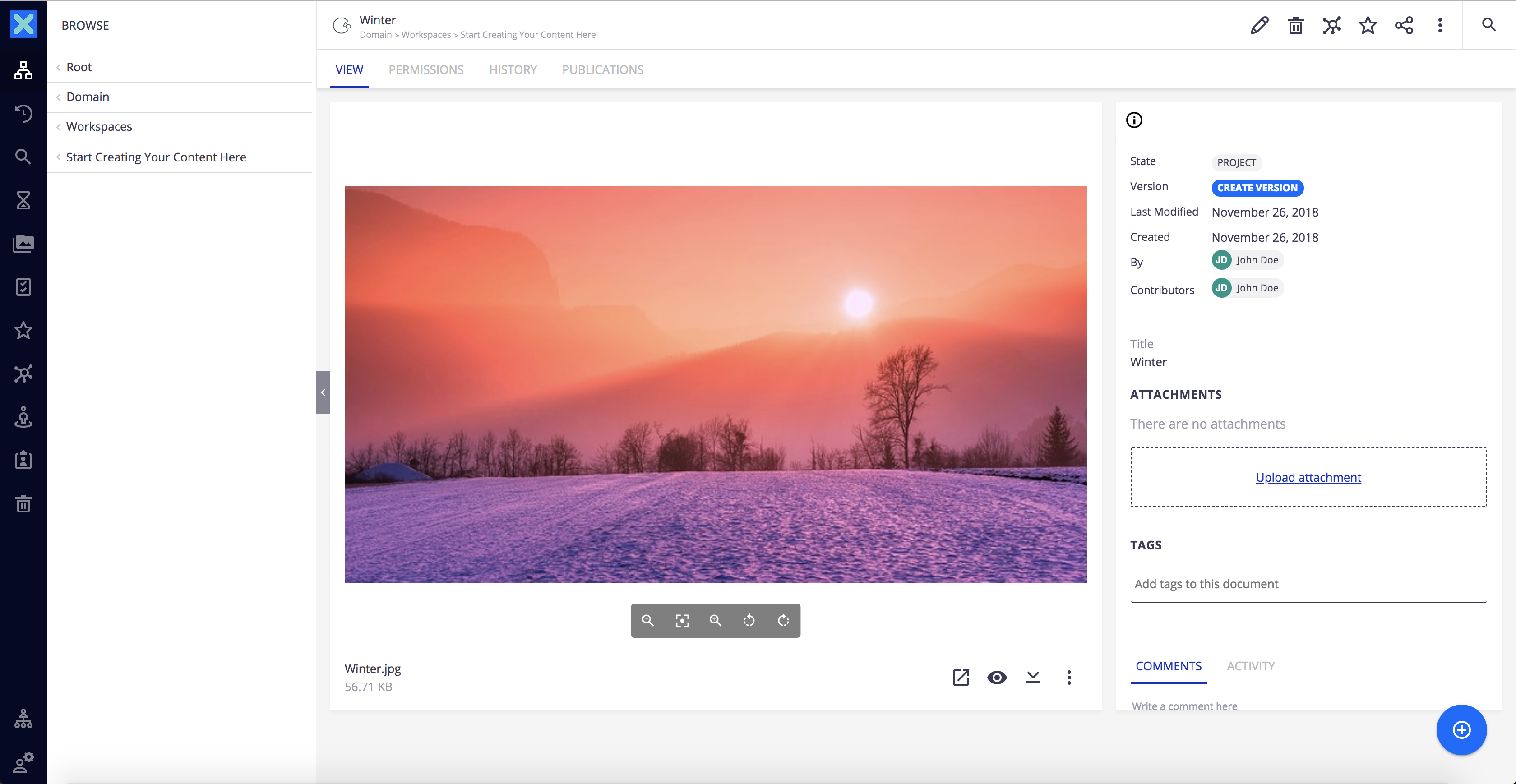Navigate to Start Creating Your Content Here
1516x784 pixels.
coord(180,158)
